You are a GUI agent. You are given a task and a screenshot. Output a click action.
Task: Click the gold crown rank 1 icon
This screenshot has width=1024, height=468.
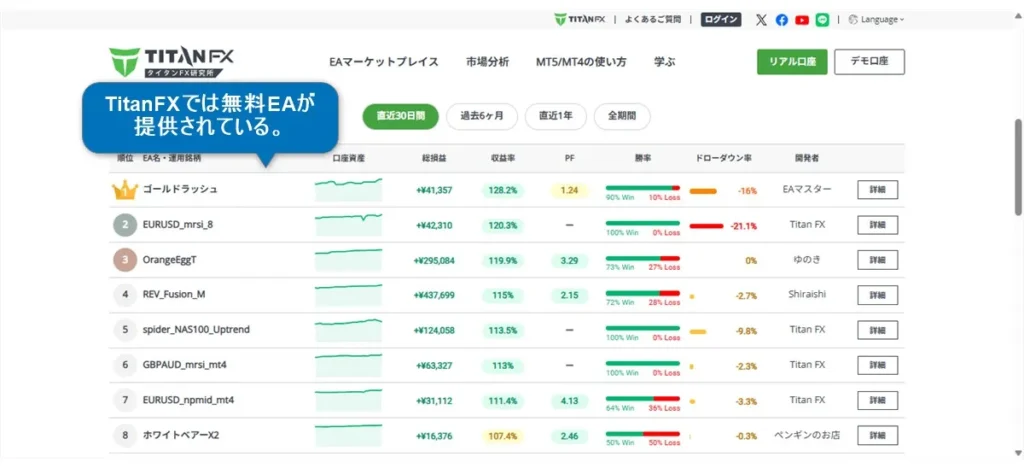tap(125, 189)
